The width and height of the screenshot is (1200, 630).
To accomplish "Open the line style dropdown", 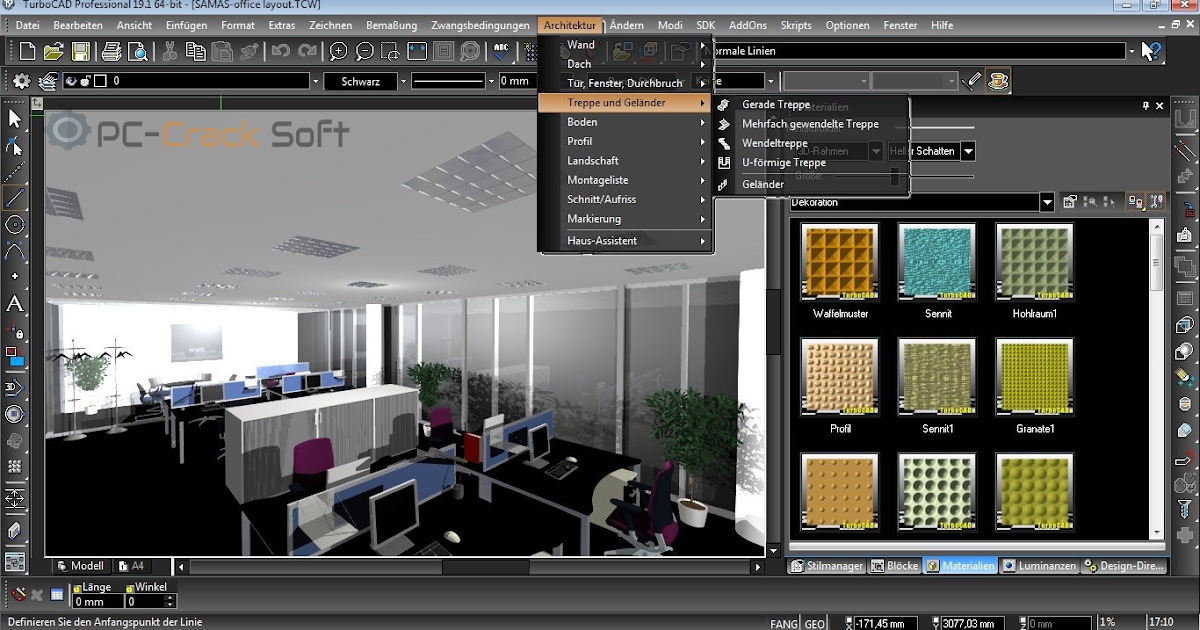I will (491, 81).
